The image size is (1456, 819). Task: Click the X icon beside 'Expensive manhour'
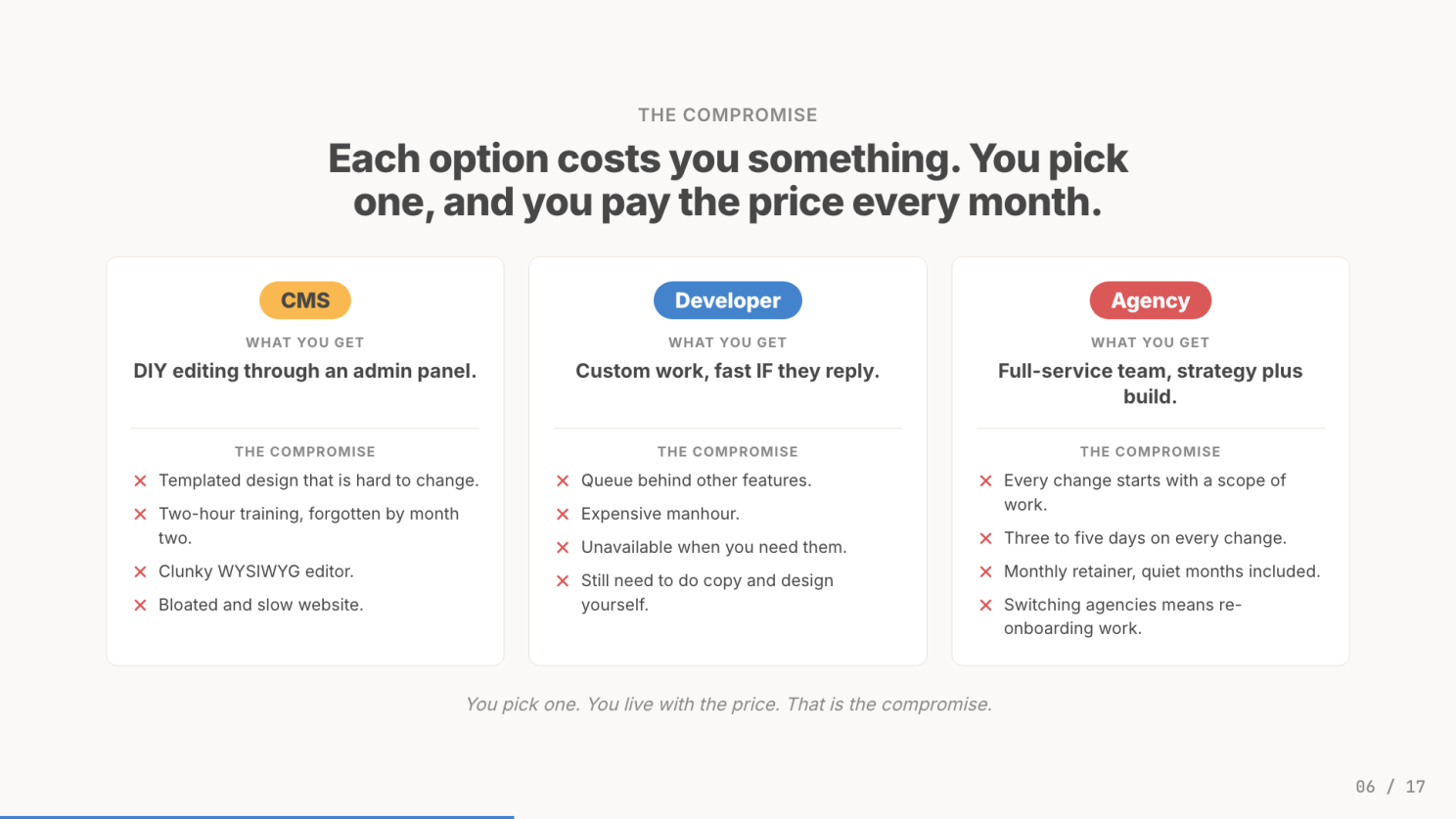(563, 515)
